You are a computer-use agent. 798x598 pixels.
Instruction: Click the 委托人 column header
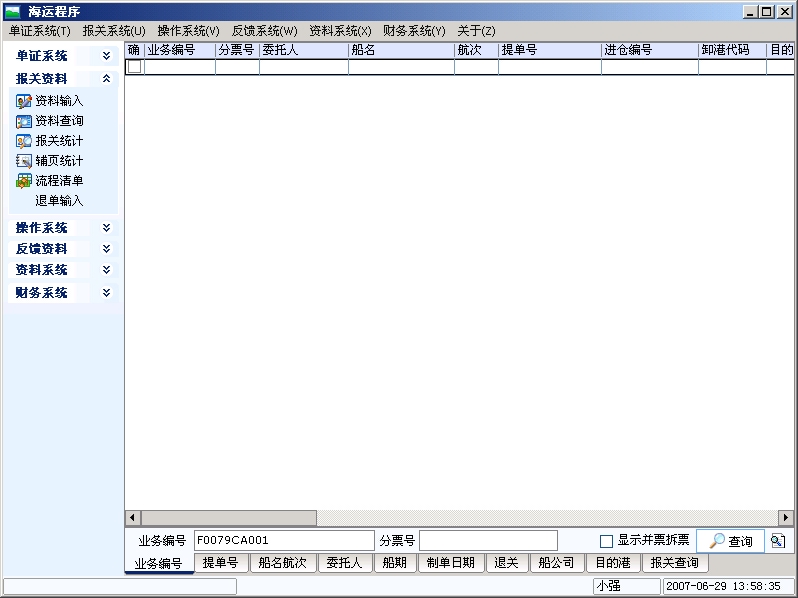point(304,50)
